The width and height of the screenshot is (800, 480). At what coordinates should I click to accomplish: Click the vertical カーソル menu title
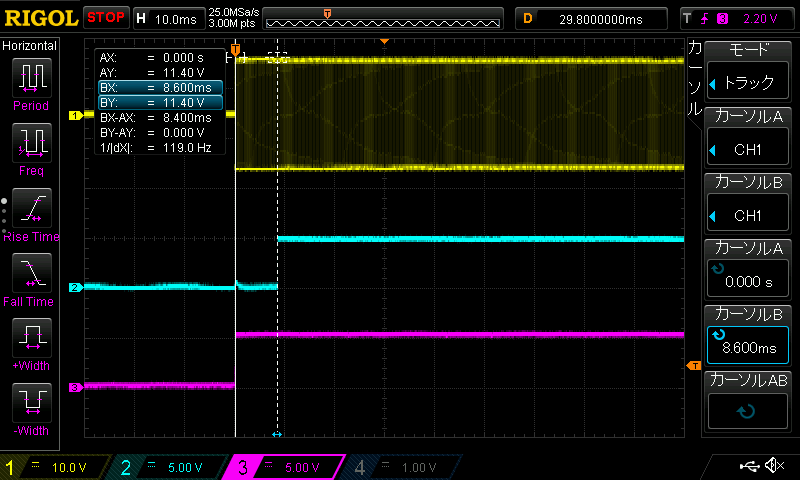coord(695,79)
